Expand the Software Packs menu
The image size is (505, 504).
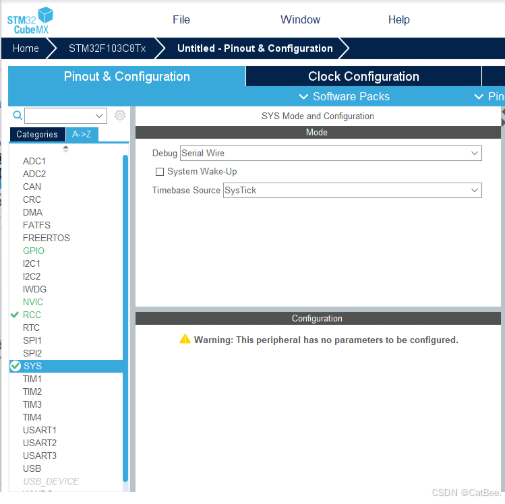[344, 96]
